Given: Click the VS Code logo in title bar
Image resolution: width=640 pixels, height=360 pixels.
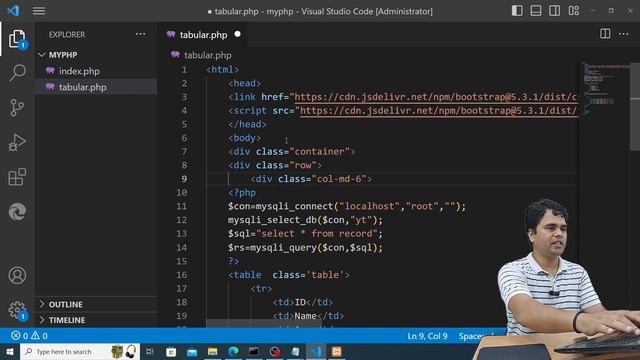Looking at the screenshot, I should [x=13, y=11].
